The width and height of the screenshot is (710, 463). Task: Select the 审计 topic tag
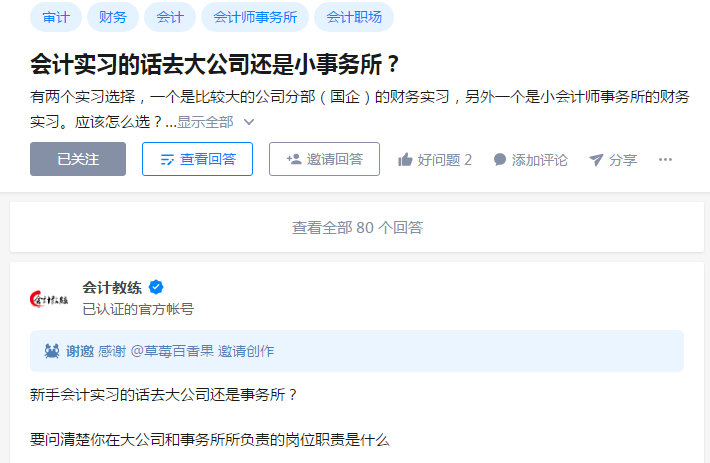click(56, 17)
